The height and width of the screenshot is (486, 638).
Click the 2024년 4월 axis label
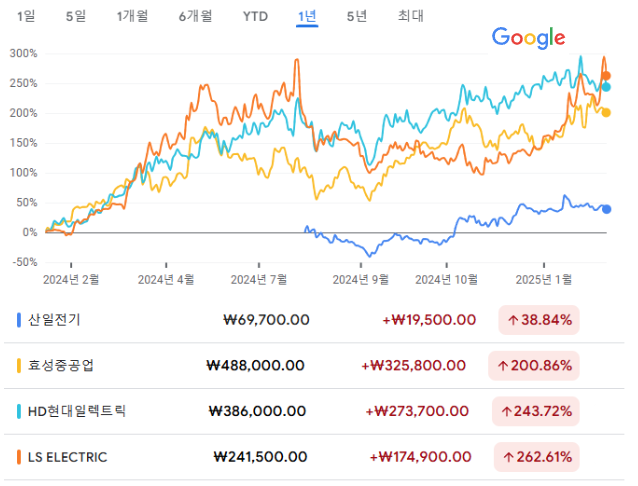(x=166, y=280)
